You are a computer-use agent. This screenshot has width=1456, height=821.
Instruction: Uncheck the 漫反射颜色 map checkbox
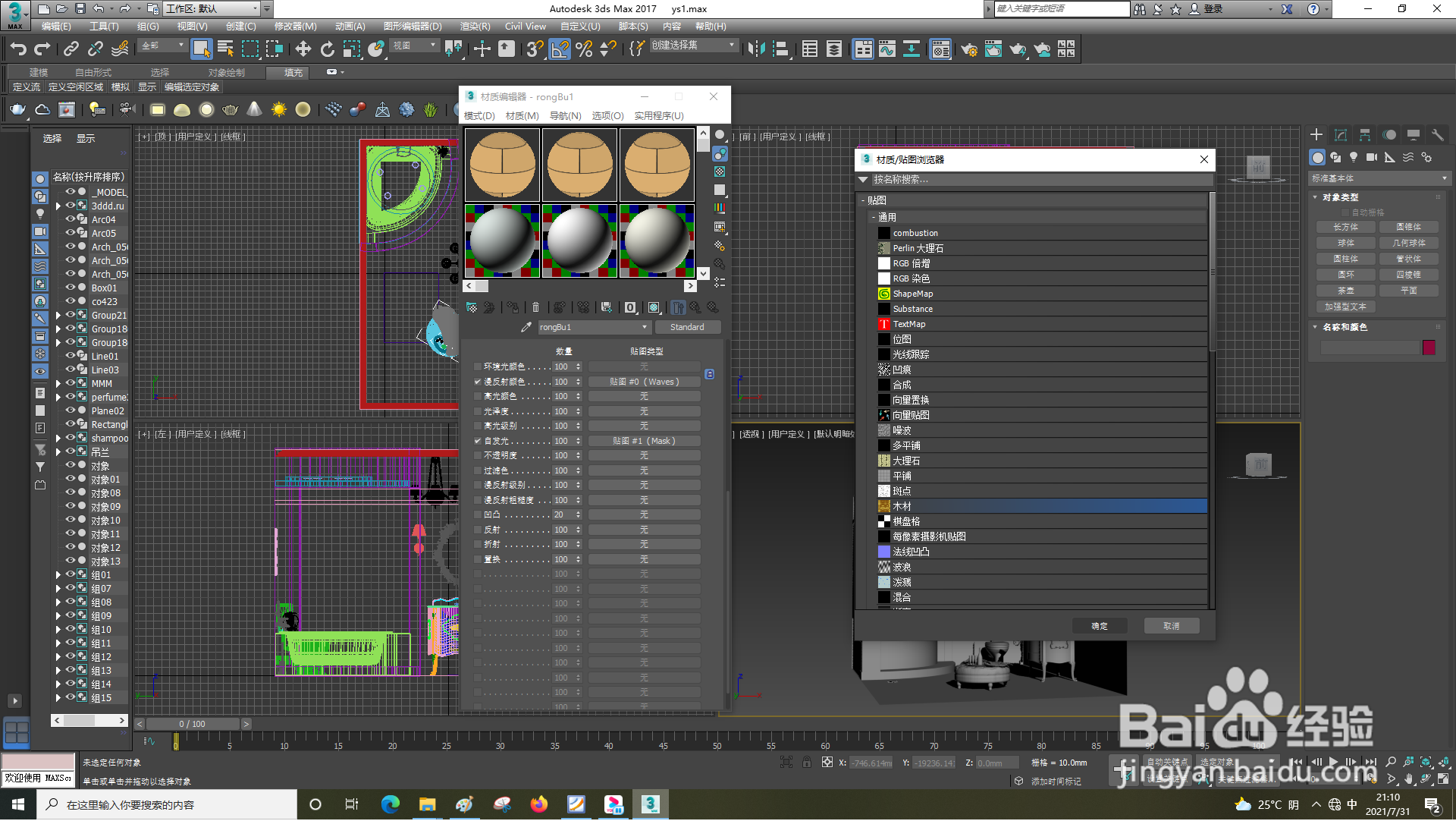coord(477,382)
